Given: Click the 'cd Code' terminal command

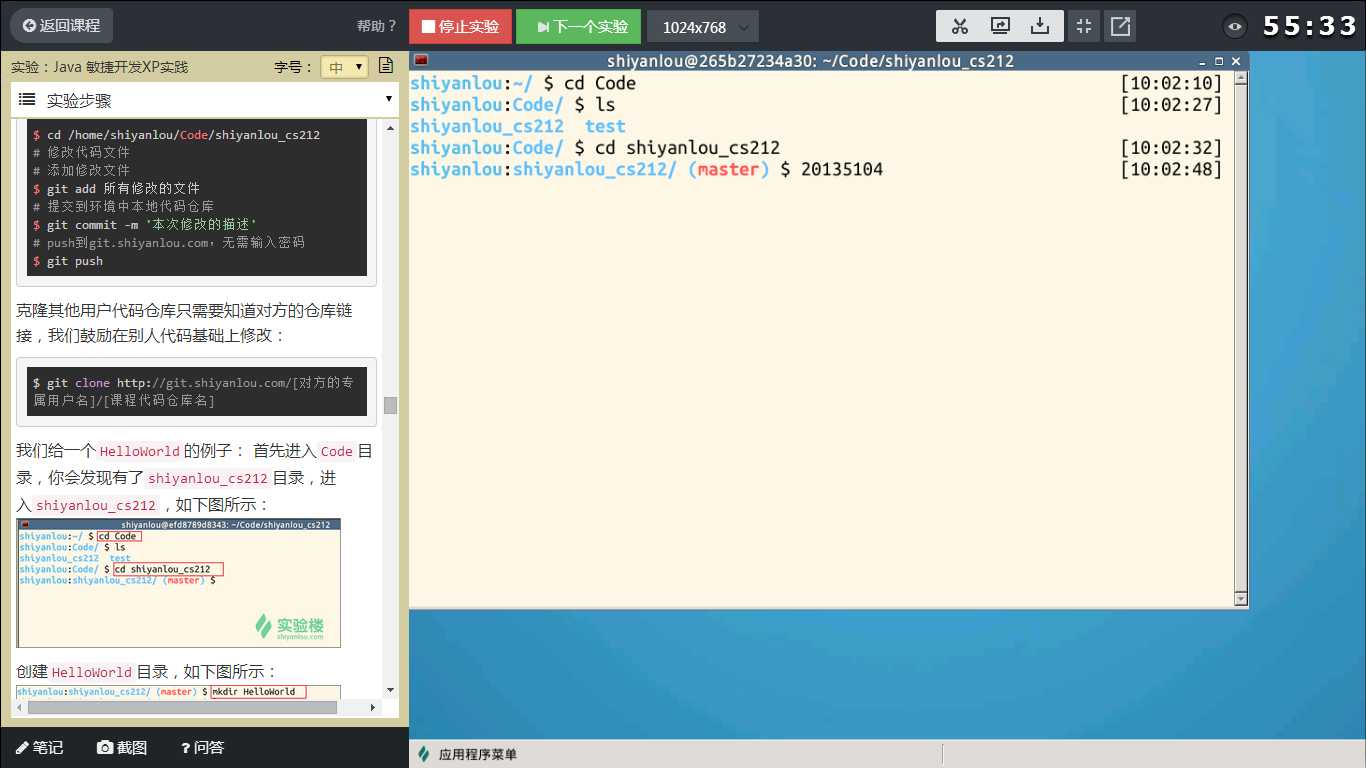Looking at the screenshot, I should (600, 83).
